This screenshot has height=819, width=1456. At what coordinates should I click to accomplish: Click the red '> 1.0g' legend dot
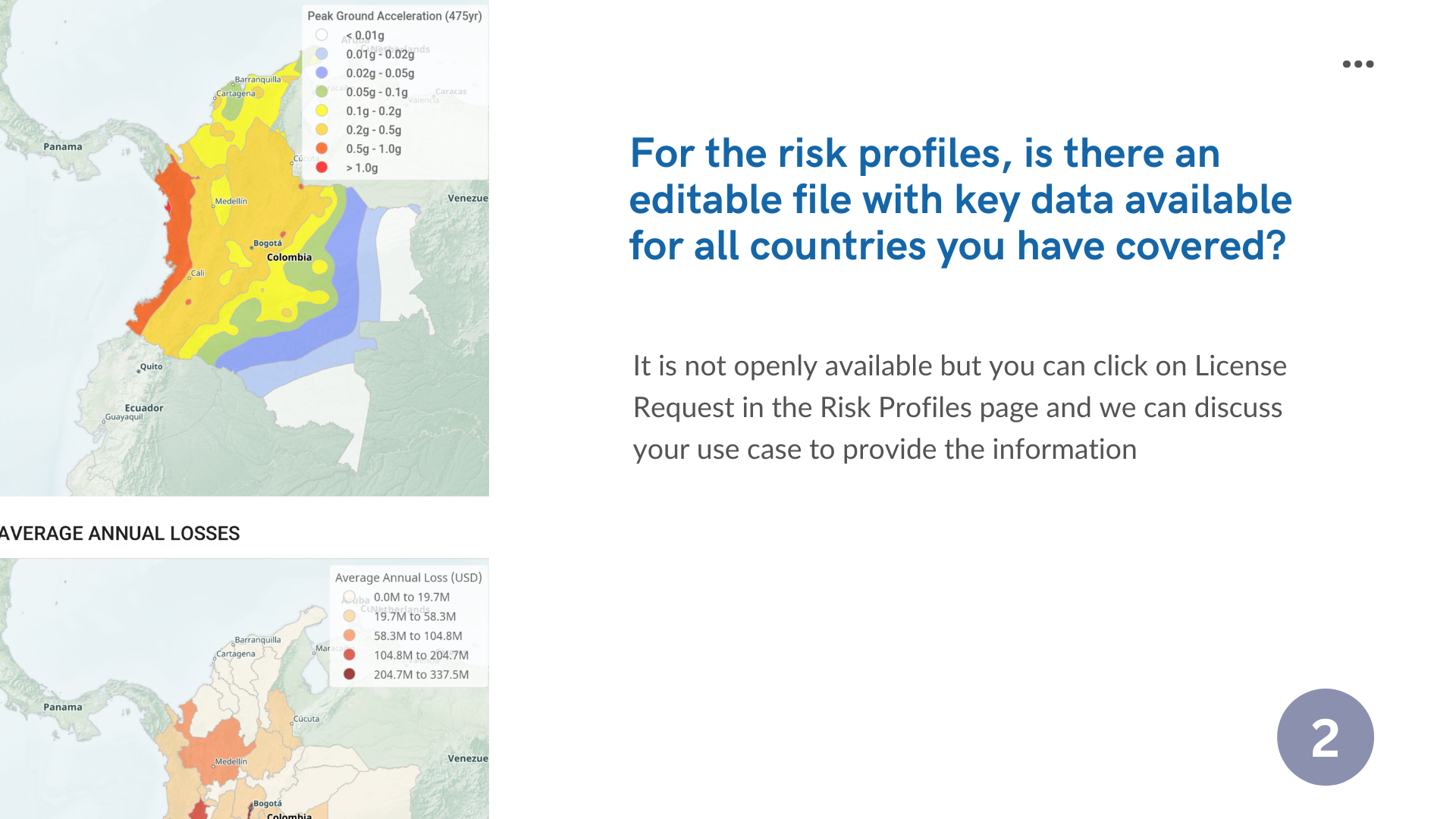(x=322, y=168)
